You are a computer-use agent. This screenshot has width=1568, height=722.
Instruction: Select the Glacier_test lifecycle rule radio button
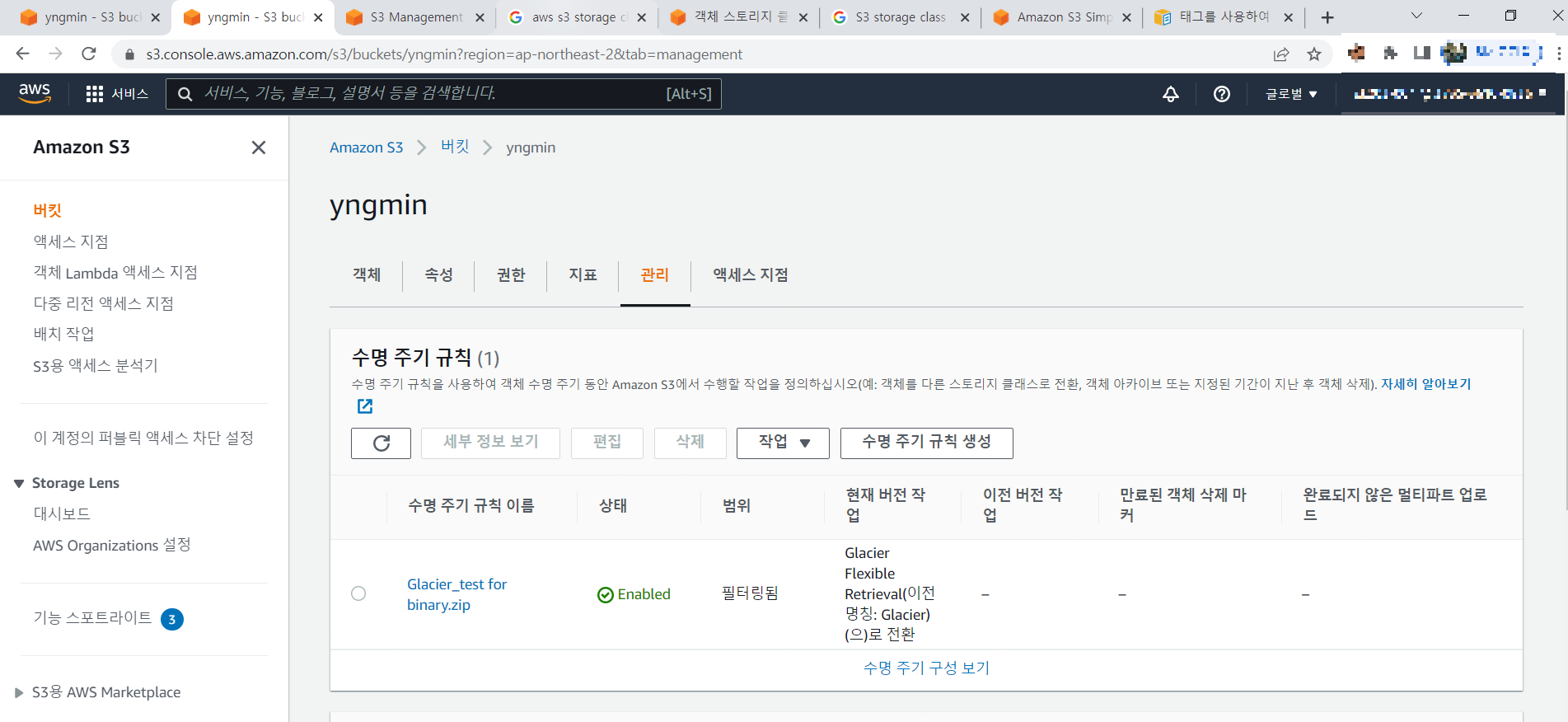coord(358,593)
